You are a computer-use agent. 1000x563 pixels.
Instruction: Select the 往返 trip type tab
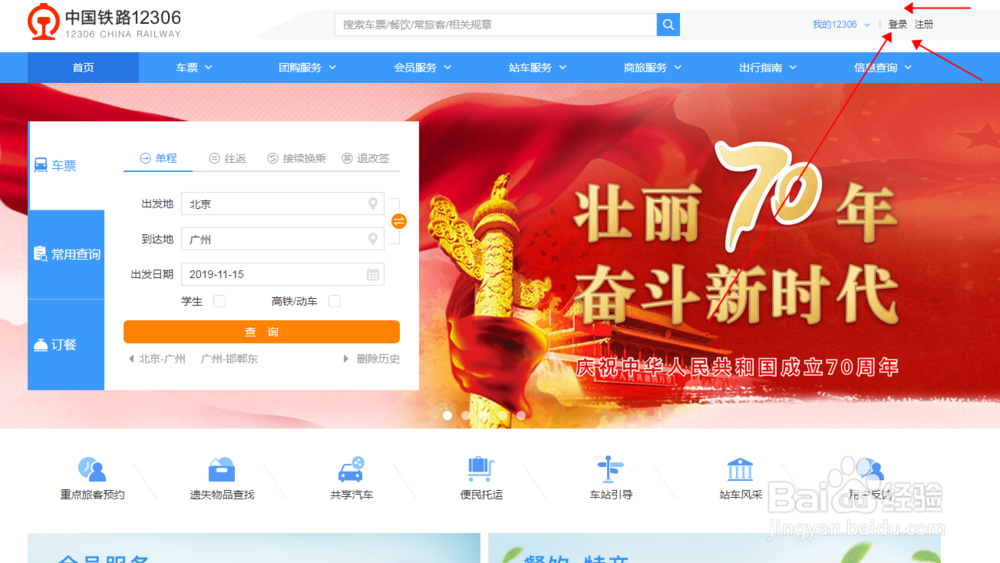tap(228, 158)
